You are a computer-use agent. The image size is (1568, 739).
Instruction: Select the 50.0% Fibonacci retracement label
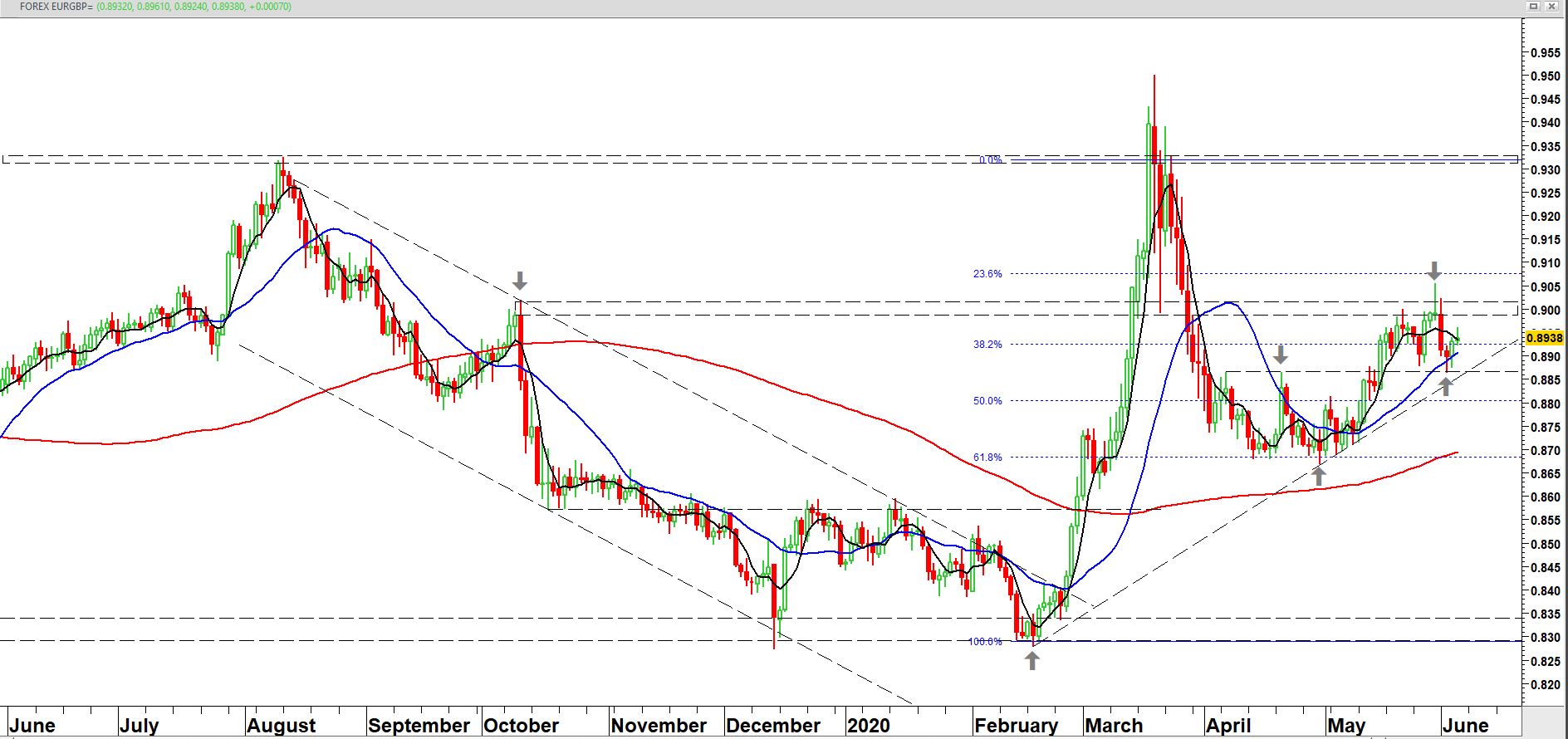[x=987, y=401]
